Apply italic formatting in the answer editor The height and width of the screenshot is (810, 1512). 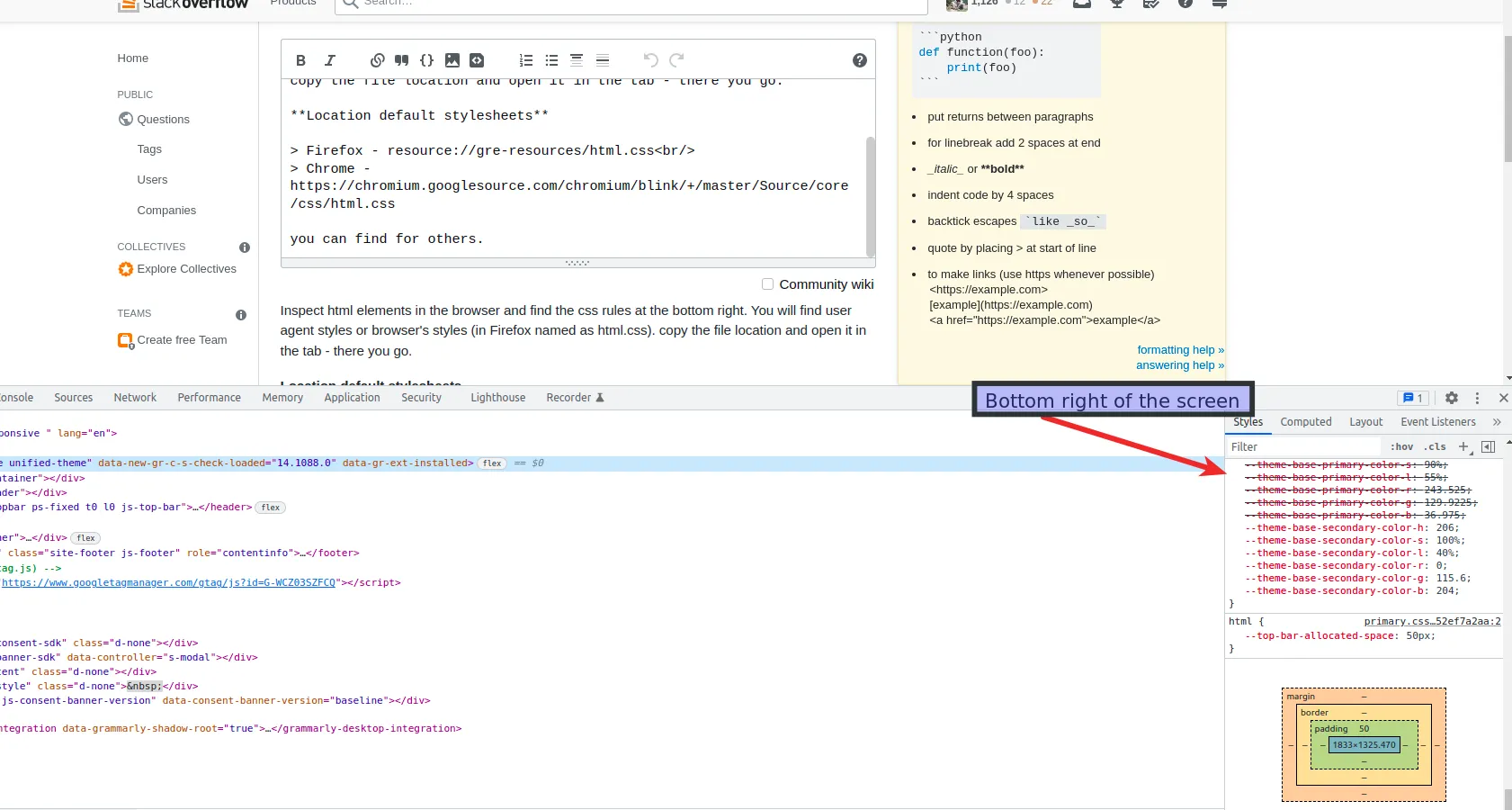pos(330,60)
